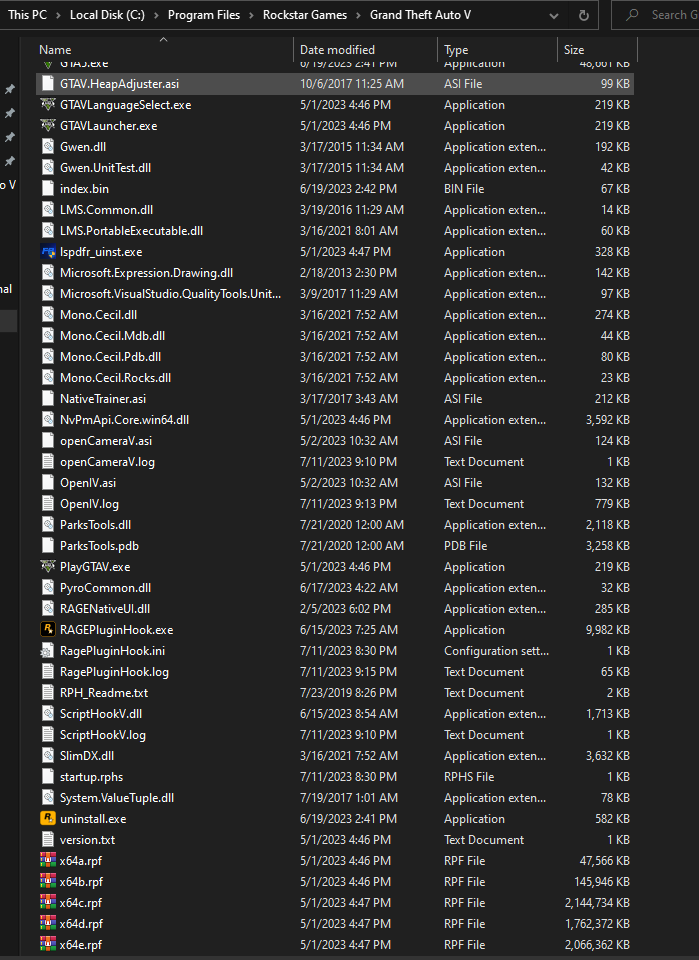Click the search magnifier icon
This screenshot has height=960, width=699.
pos(632,15)
